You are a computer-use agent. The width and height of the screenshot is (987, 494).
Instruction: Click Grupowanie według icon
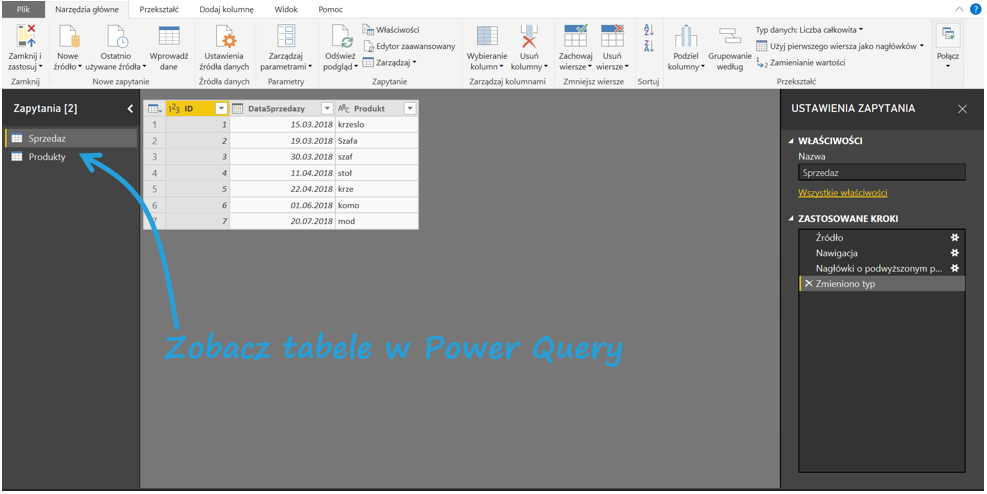click(729, 37)
